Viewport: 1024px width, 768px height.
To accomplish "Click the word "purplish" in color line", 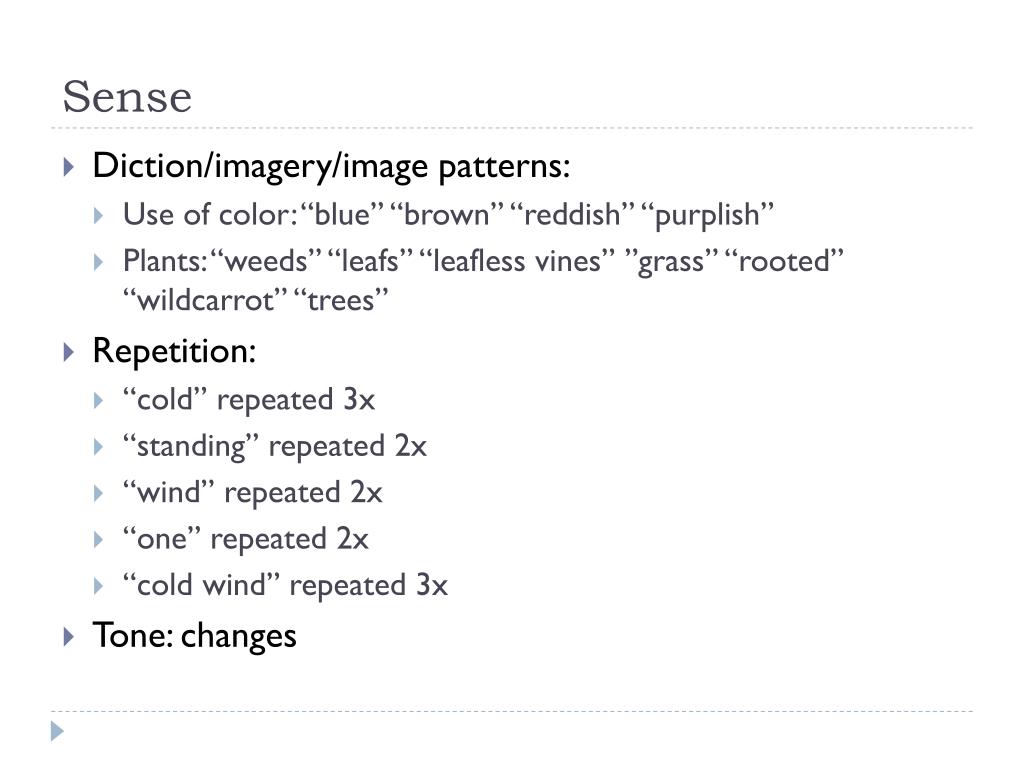I will point(707,216).
